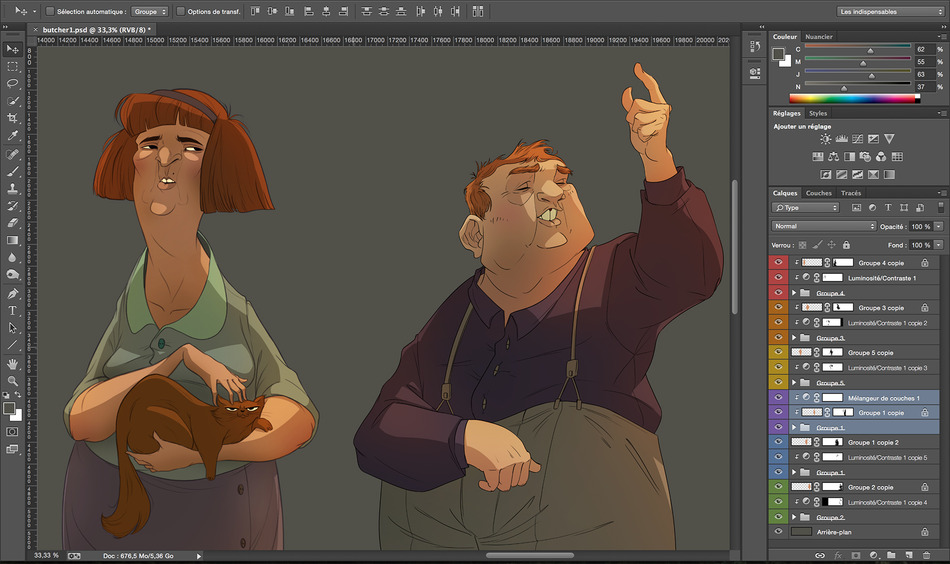Create a new group via folder icon
The width and height of the screenshot is (950, 564).
[x=890, y=554]
